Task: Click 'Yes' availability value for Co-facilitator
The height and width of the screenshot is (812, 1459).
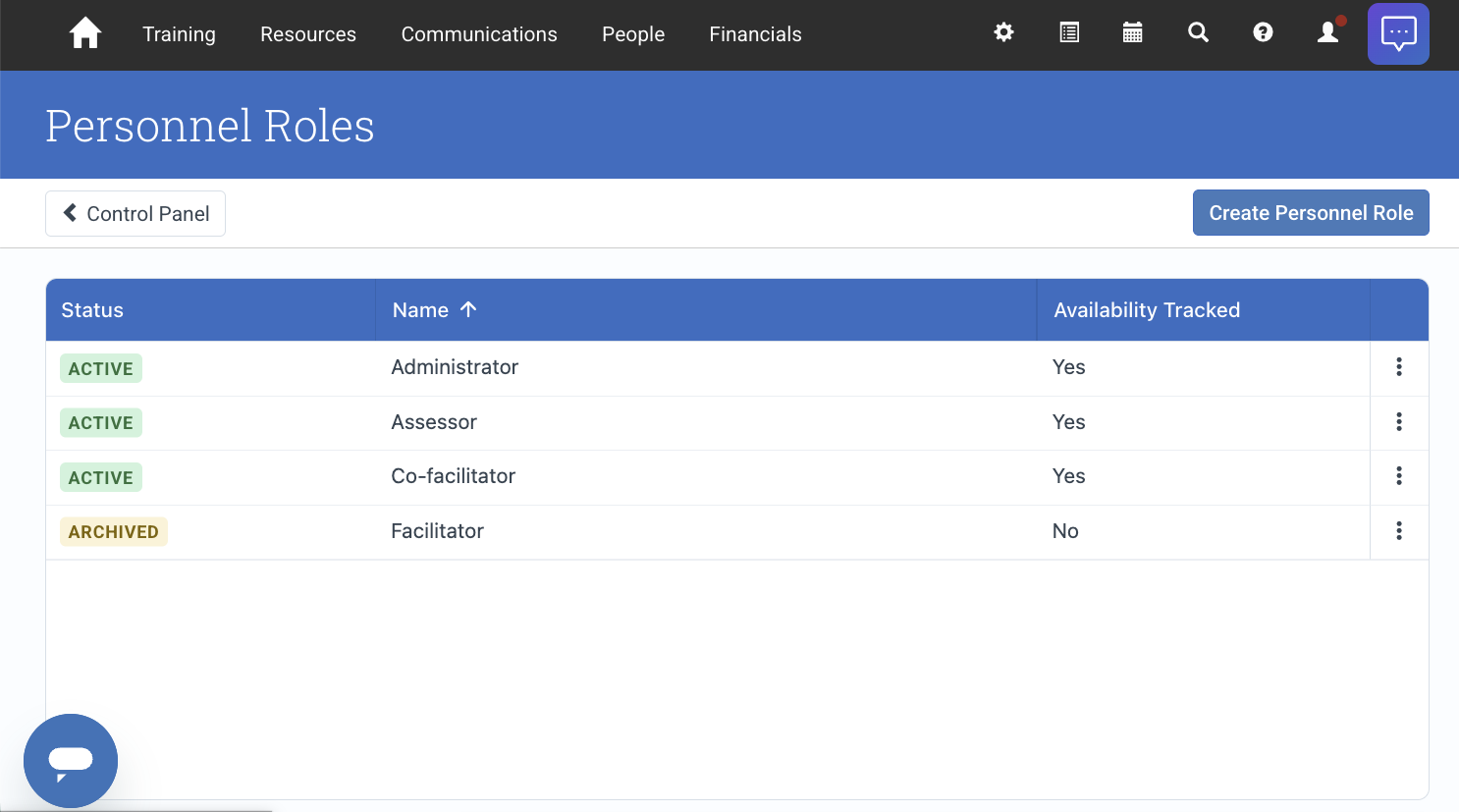Action: pos(1068,476)
